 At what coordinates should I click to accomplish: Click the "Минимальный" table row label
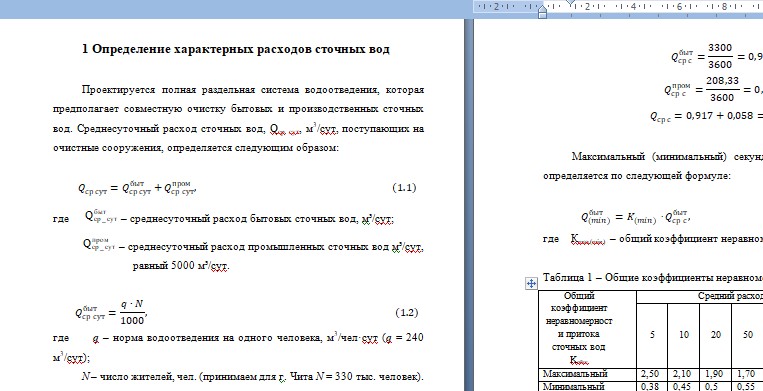[x=573, y=386]
